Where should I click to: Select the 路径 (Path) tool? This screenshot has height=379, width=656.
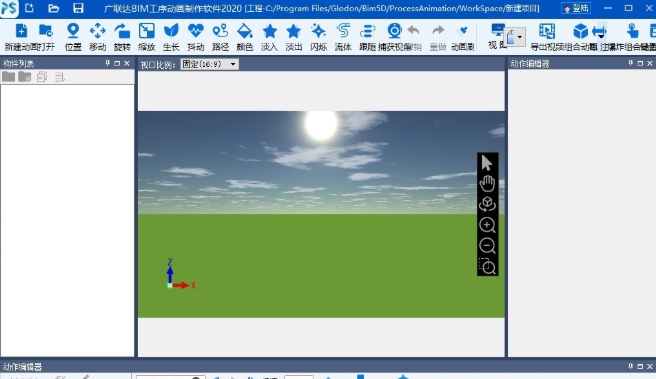(x=220, y=37)
